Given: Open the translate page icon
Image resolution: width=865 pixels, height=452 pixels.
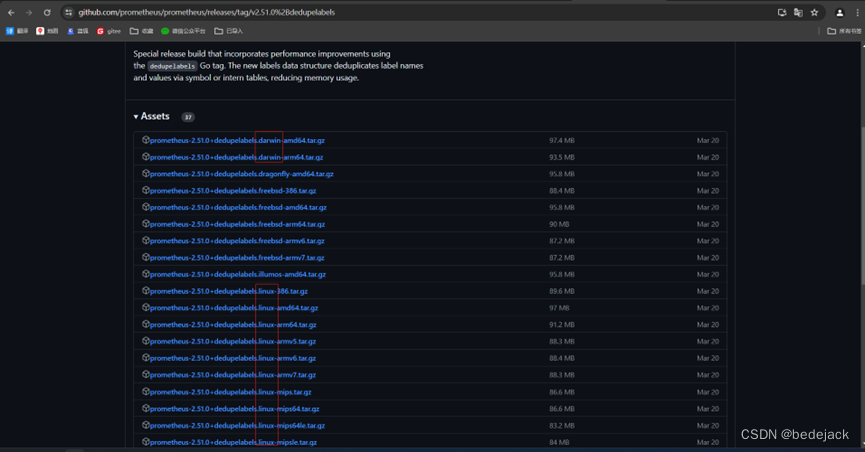Looking at the screenshot, I should [798, 12].
